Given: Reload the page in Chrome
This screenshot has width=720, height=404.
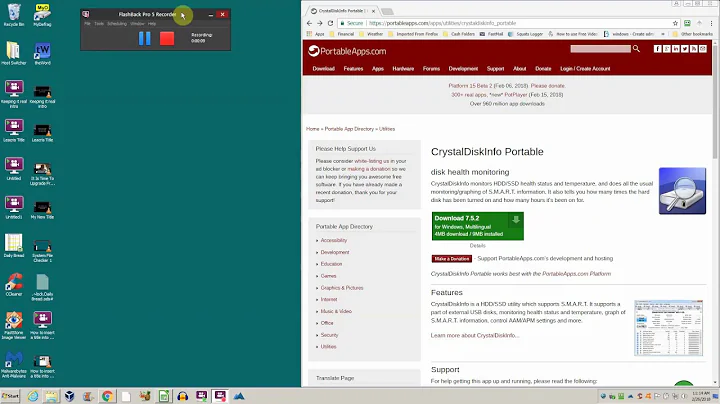Looking at the screenshot, I should coord(330,23).
